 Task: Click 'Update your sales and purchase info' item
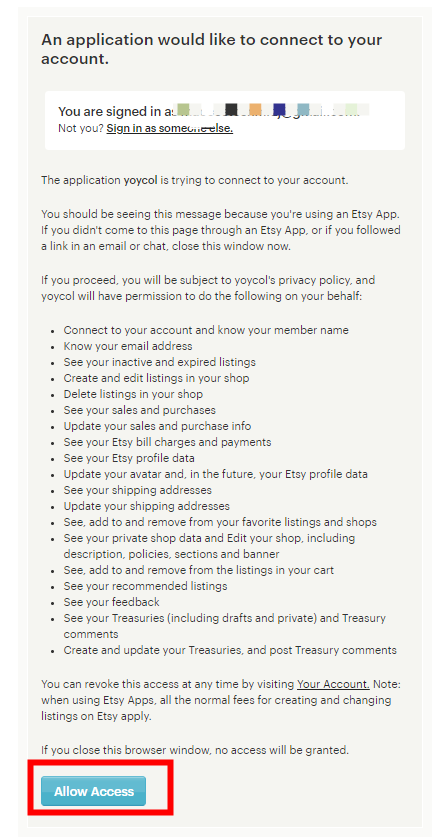[x=158, y=426]
